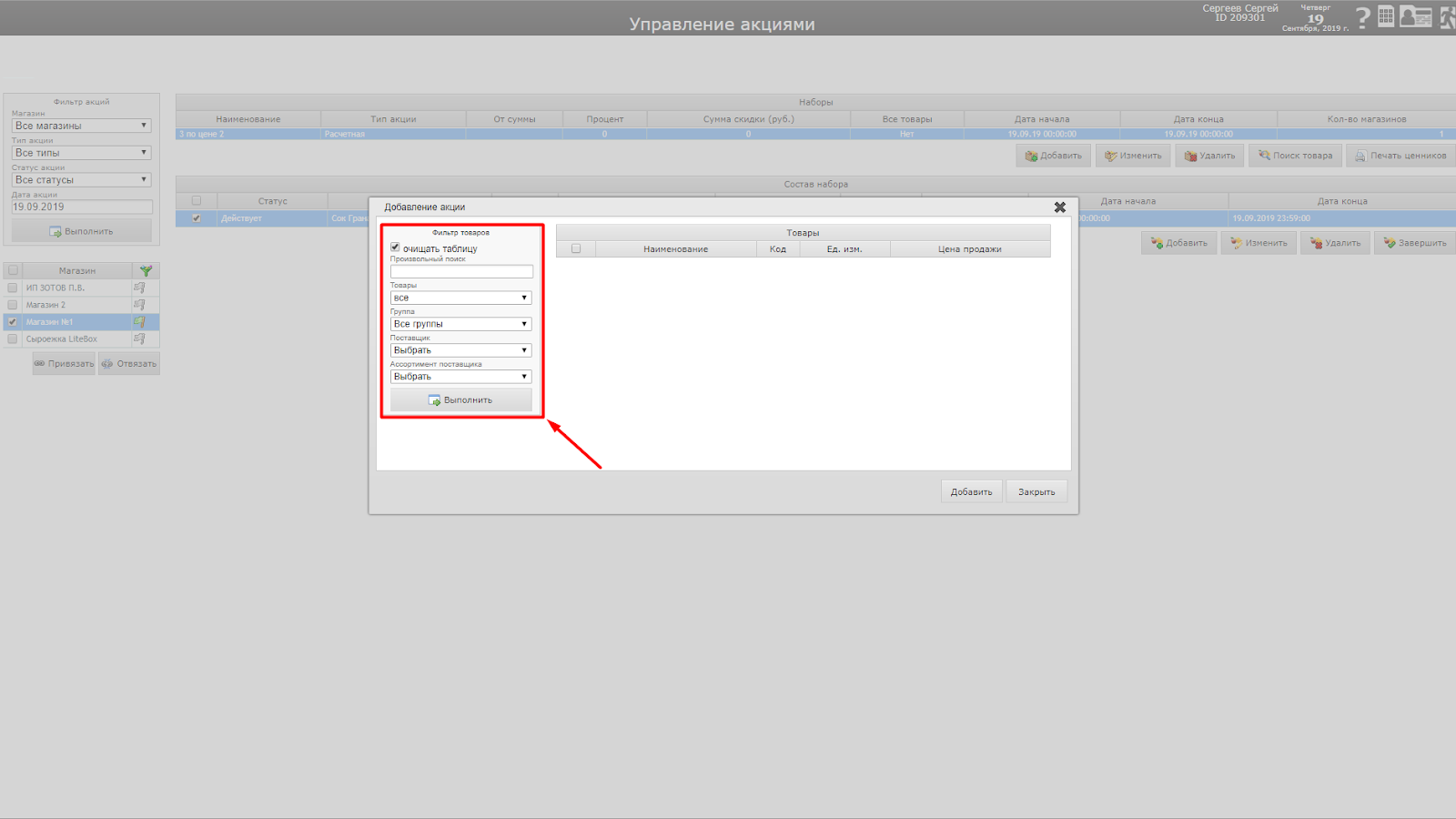Screen dimensions: 1456x819
Task: Click Привязать link button
Action: (x=64, y=364)
